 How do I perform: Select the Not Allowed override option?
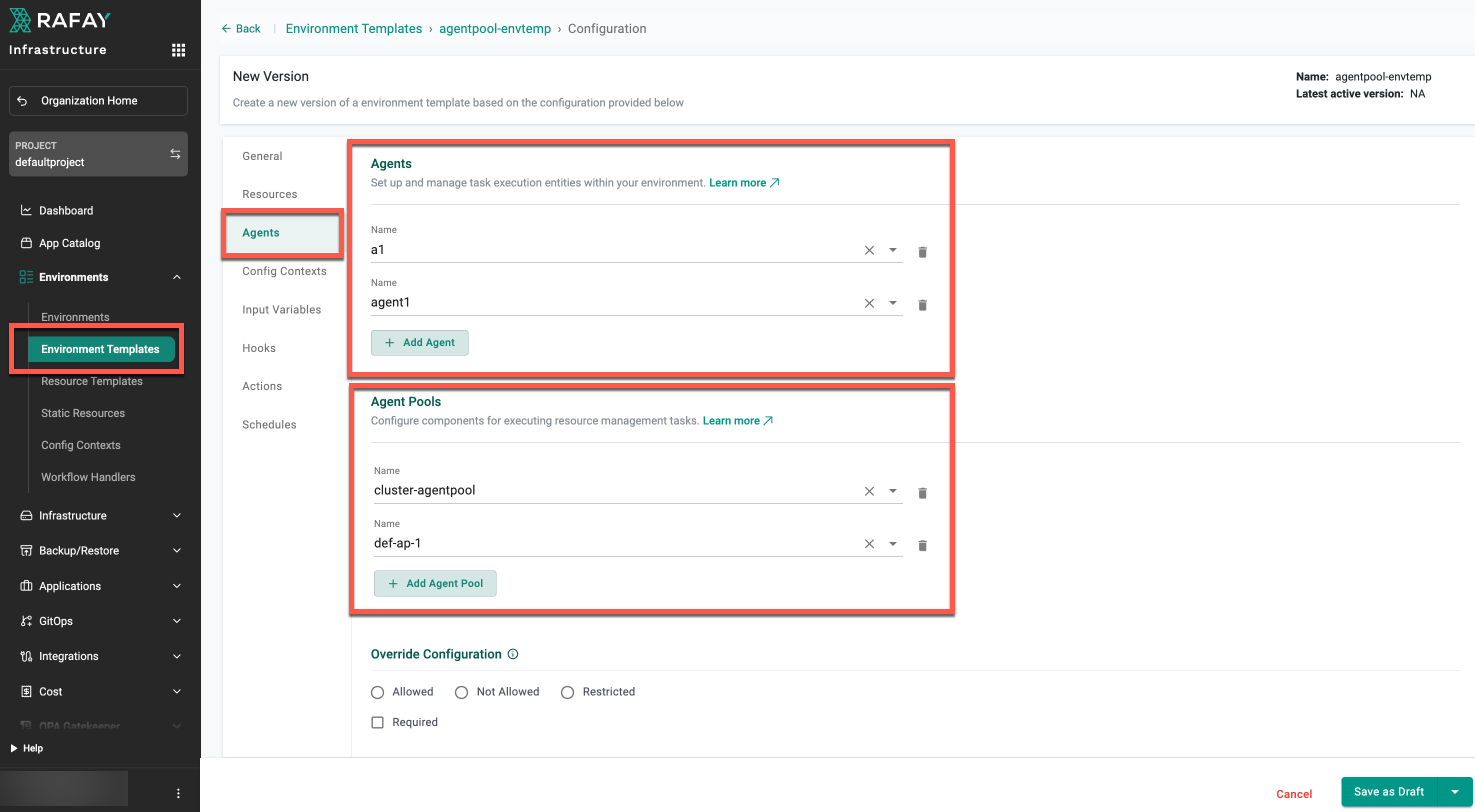coord(461,691)
